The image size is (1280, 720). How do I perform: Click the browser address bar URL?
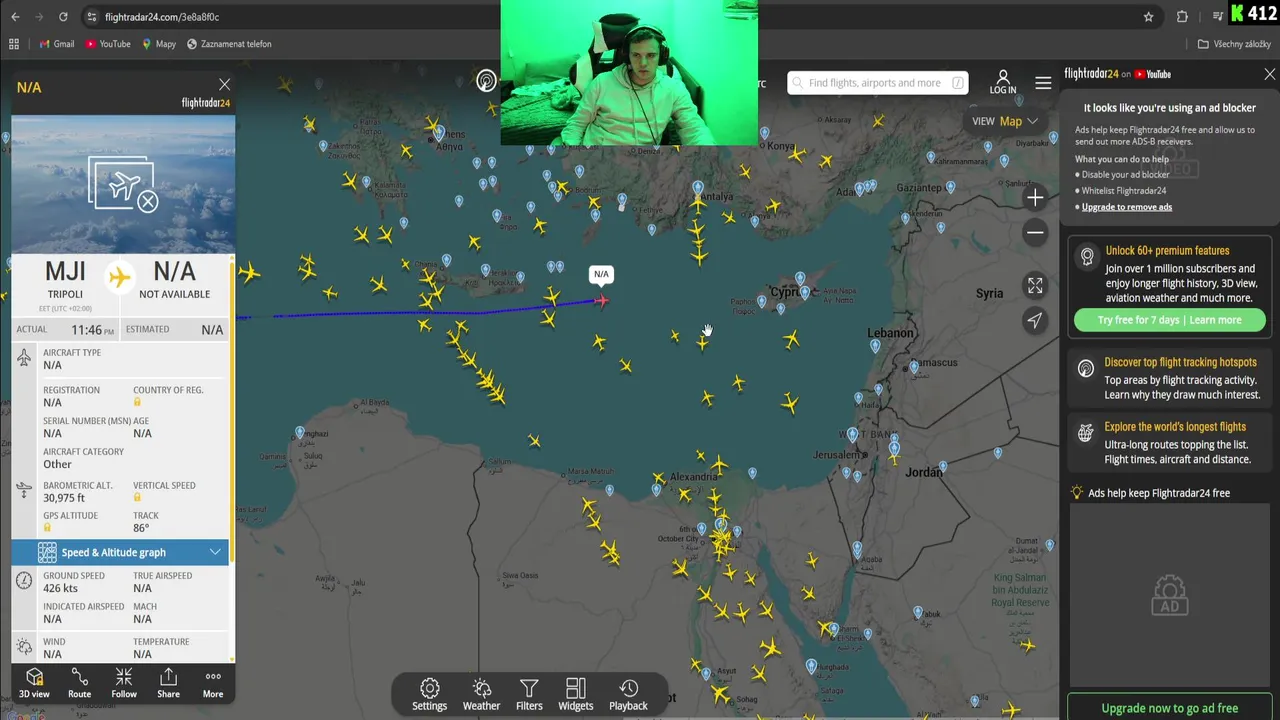(161, 17)
